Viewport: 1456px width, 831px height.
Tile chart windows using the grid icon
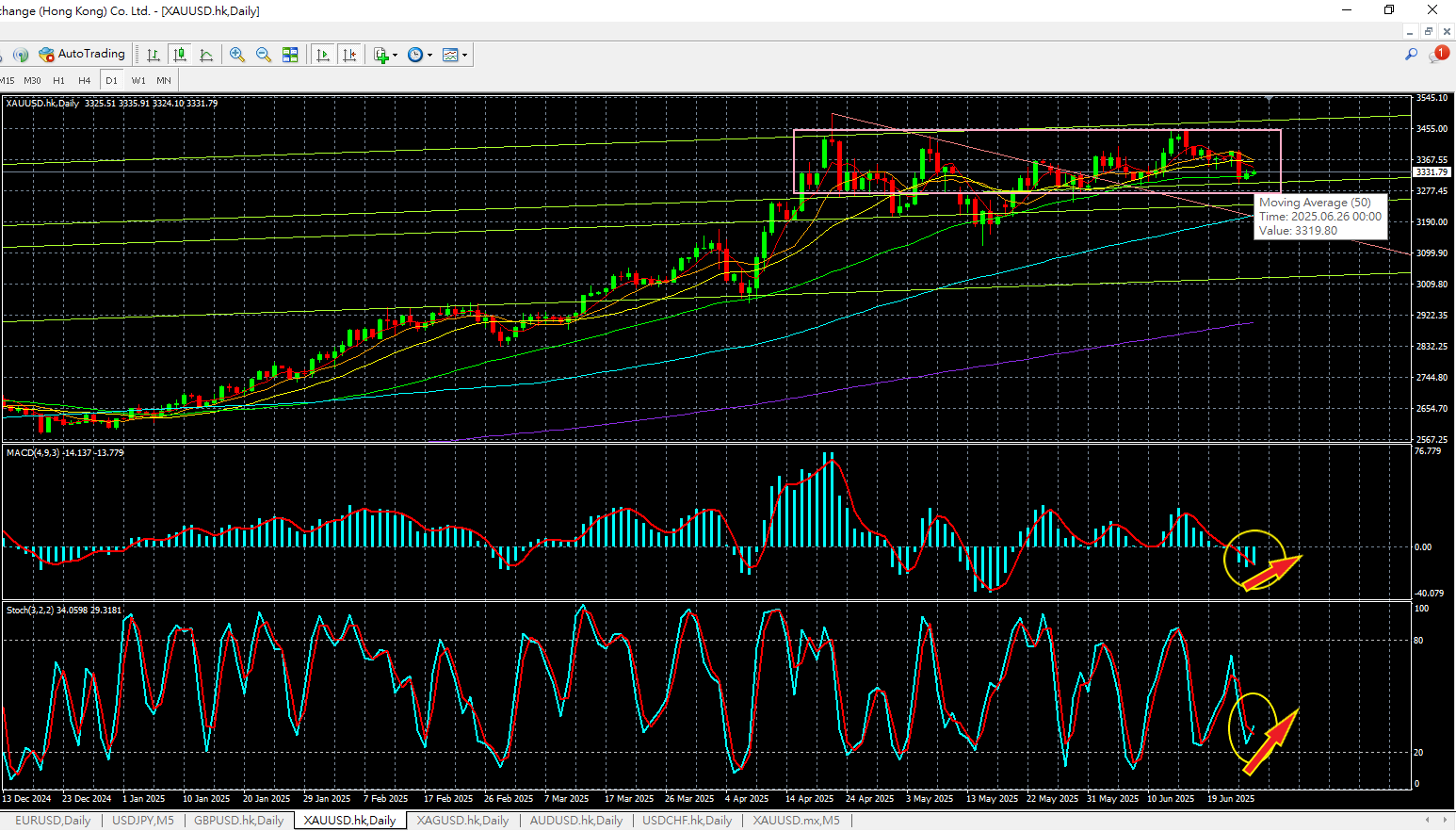[x=290, y=55]
